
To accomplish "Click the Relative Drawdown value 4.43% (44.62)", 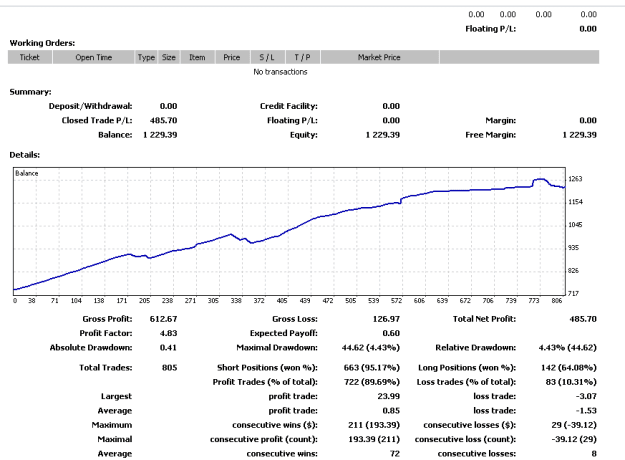I will coord(568,348).
